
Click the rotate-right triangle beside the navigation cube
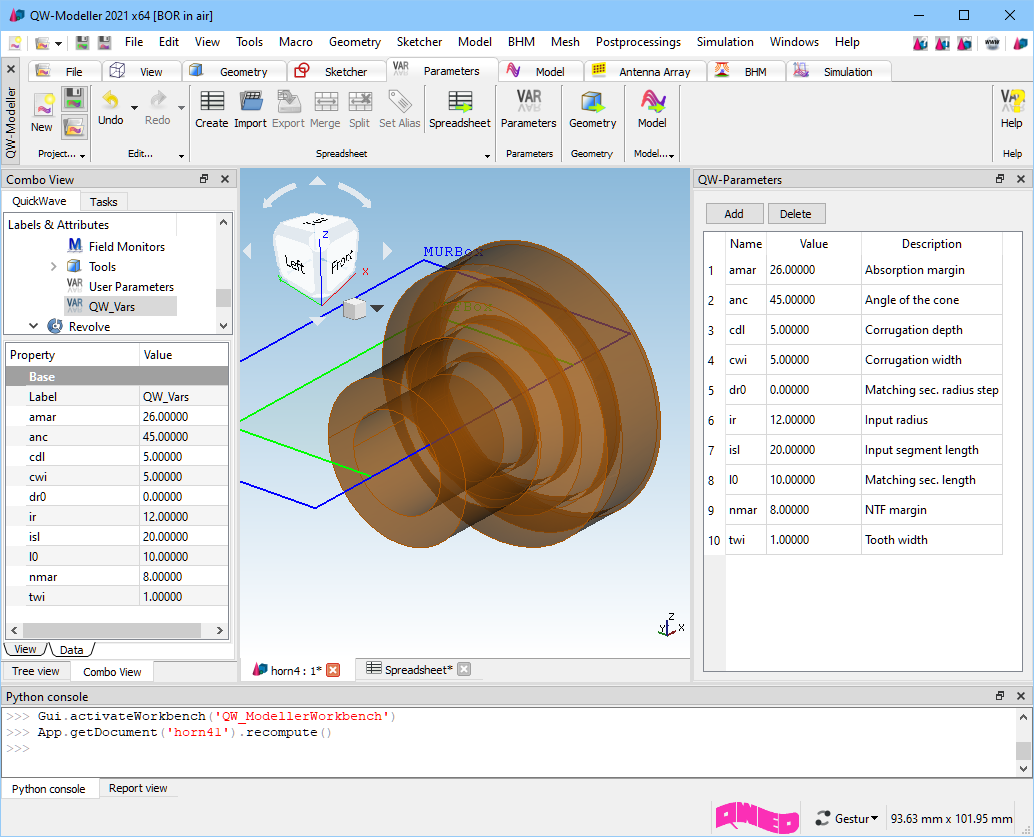pos(387,251)
